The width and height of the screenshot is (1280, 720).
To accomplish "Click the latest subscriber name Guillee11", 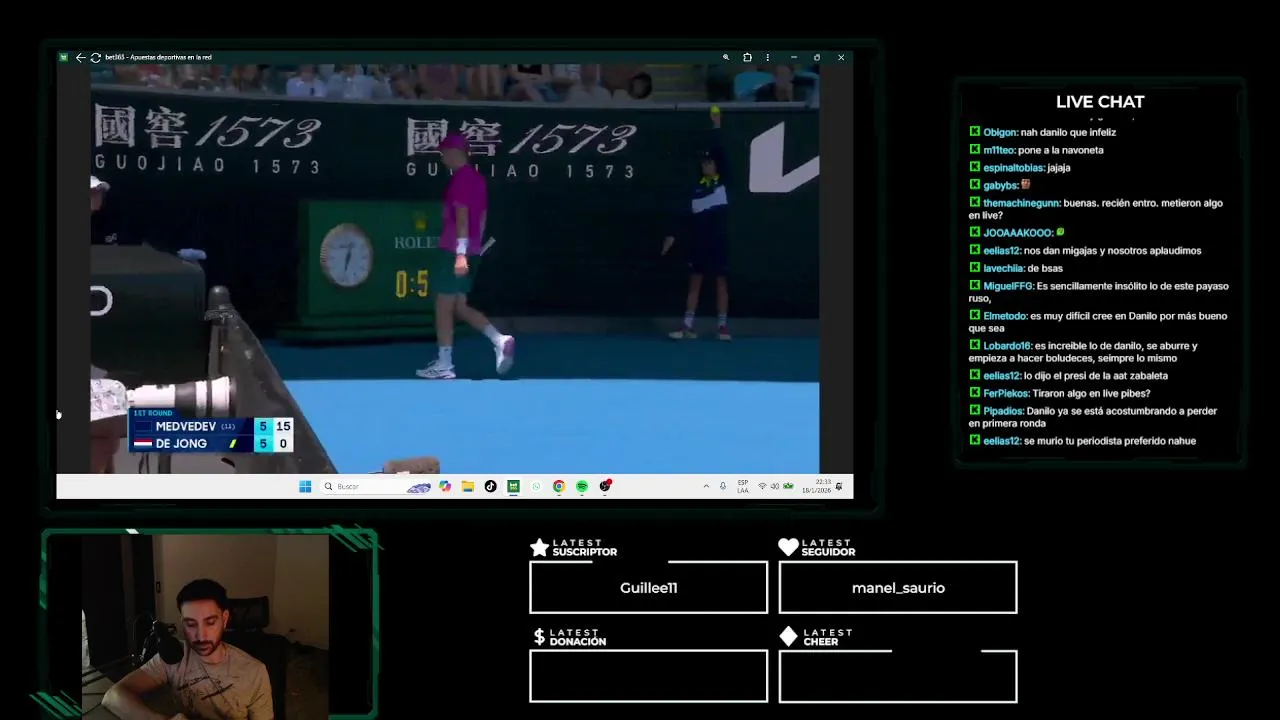I will click(x=648, y=588).
